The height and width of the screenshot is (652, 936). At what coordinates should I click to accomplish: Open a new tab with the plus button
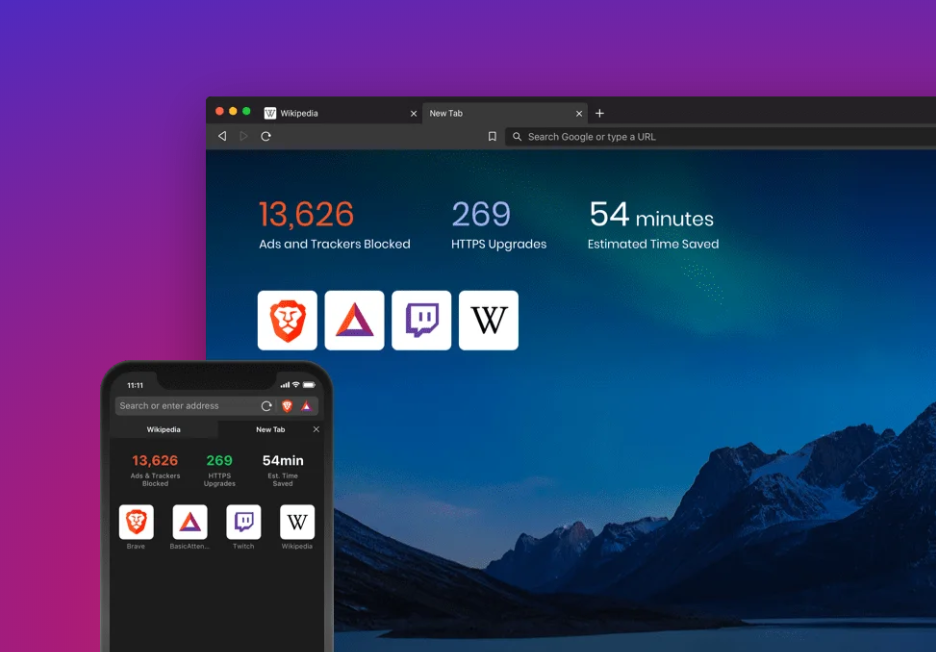pyautogui.click(x=599, y=113)
